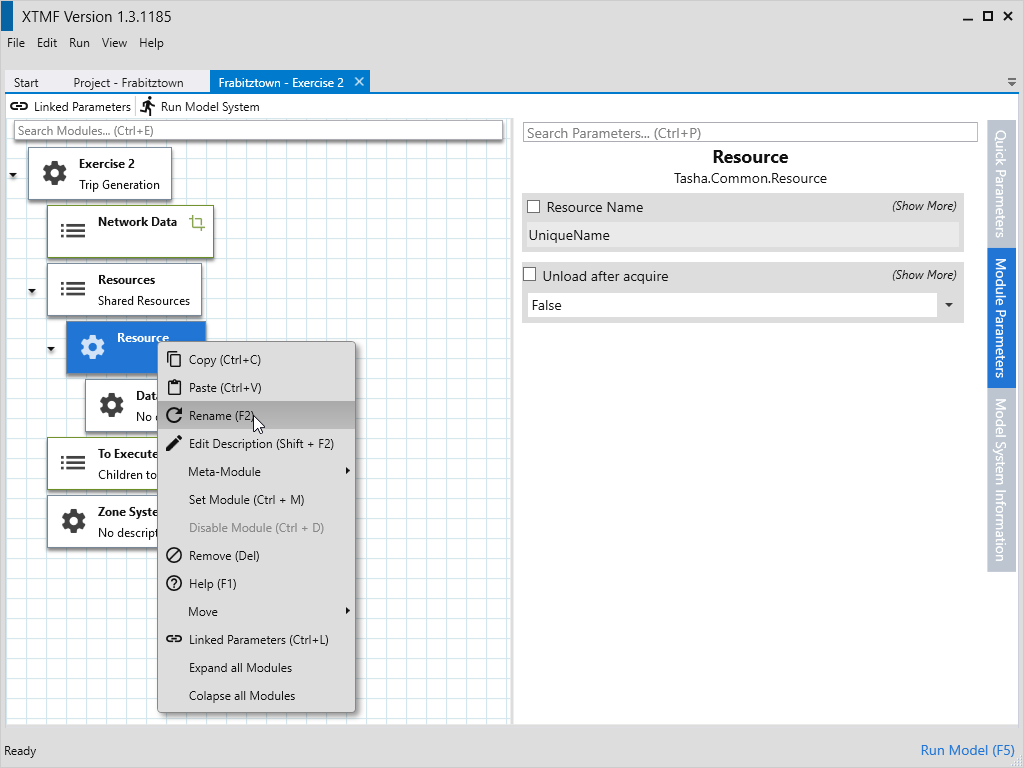Viewport: 1024px width, 768px height.
Task: Click the Remove prohibition icon
Action: pyautogui.click(x=174, y=556)
